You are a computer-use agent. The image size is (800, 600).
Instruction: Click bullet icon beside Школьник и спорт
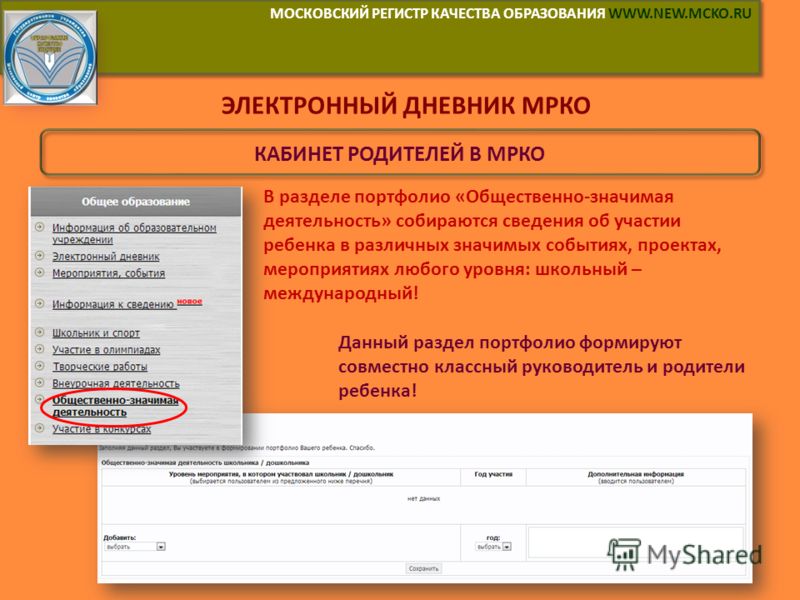coord(39,332)
